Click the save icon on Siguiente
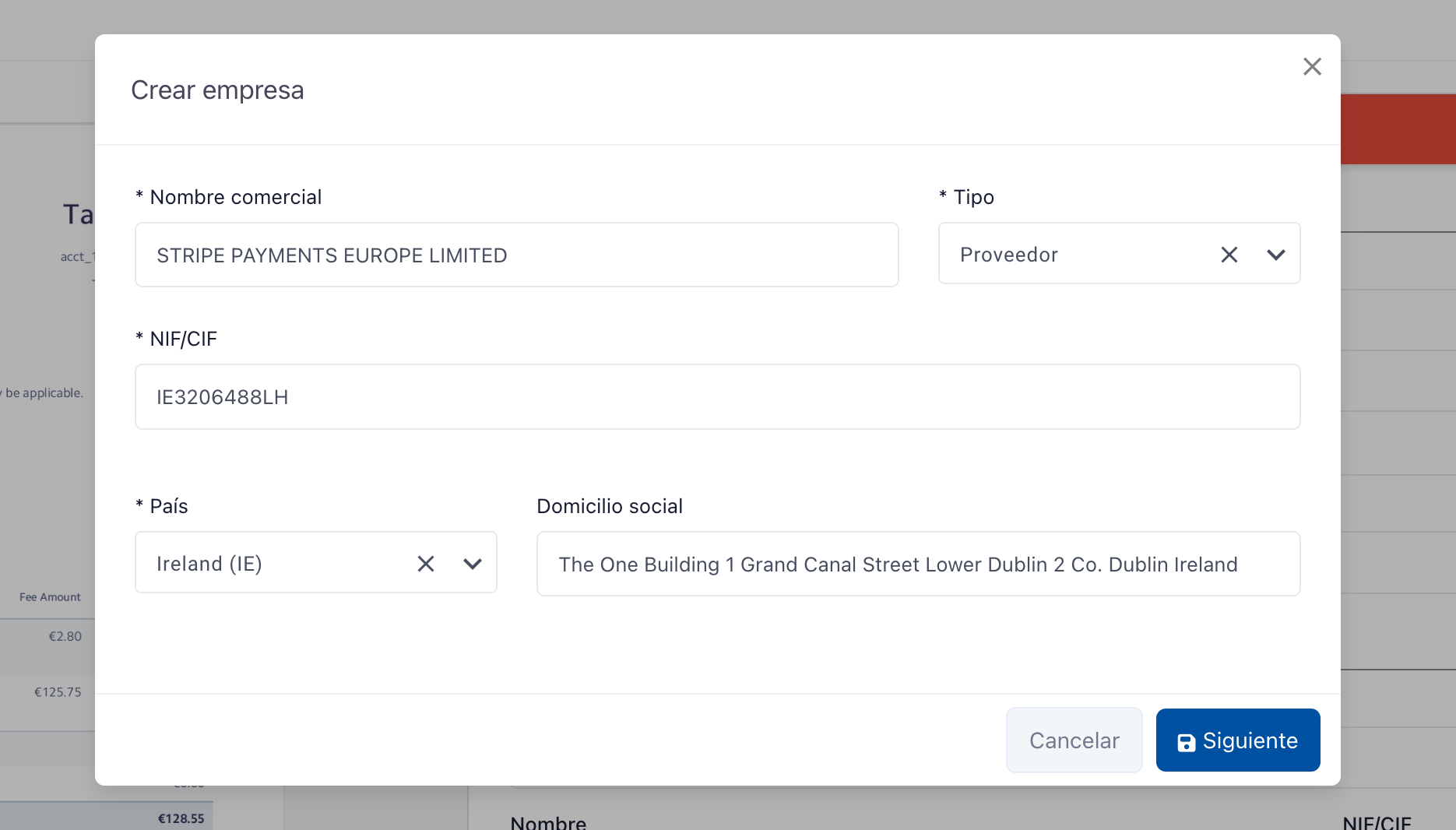1456x830 pixels. [x=1186, y=743]
